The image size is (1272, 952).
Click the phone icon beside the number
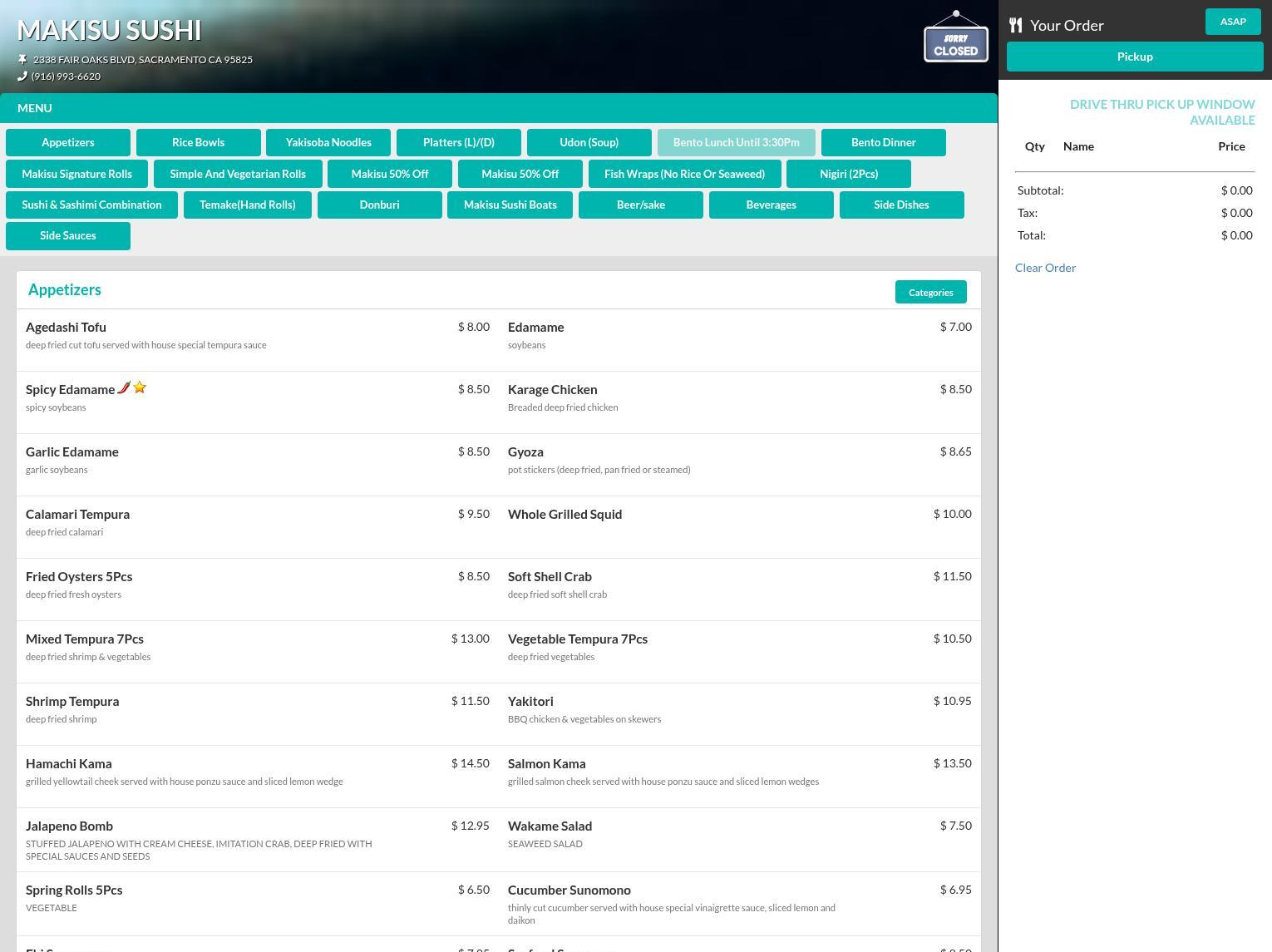coord(22,76)
